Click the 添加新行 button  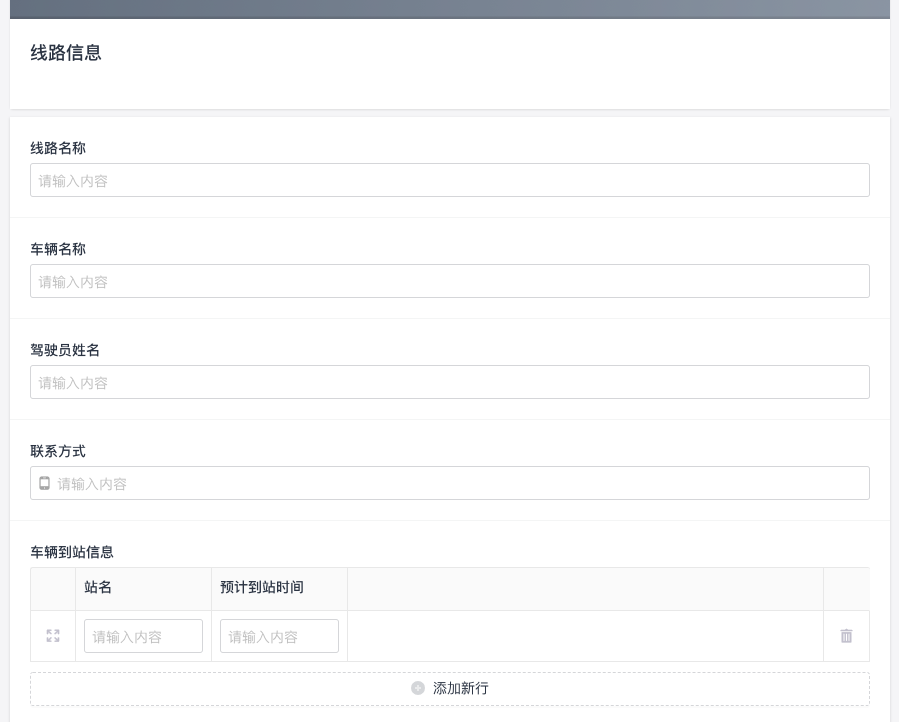(450, 689)
